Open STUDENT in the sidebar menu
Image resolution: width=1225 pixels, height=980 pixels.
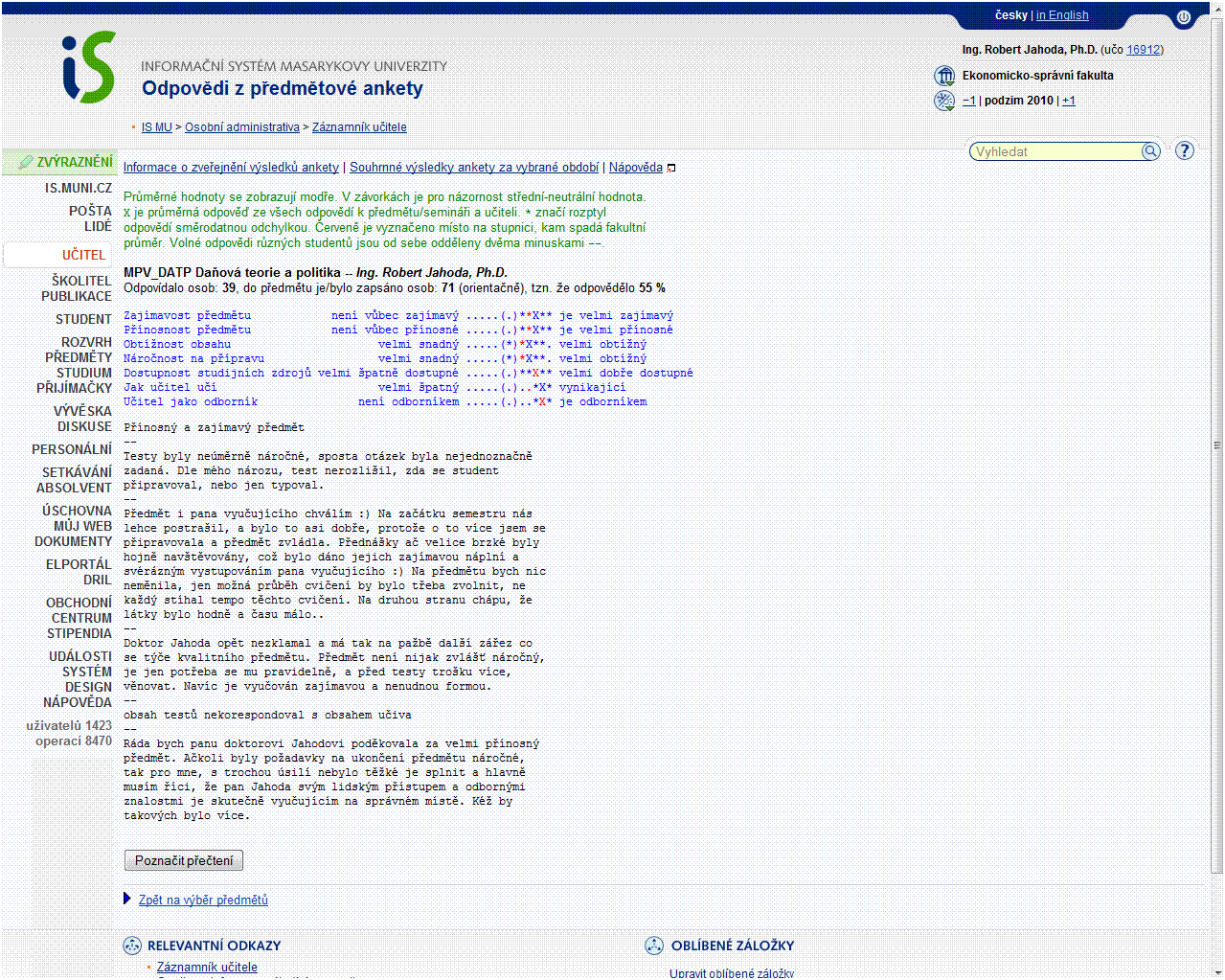click(x=83, y=319)
